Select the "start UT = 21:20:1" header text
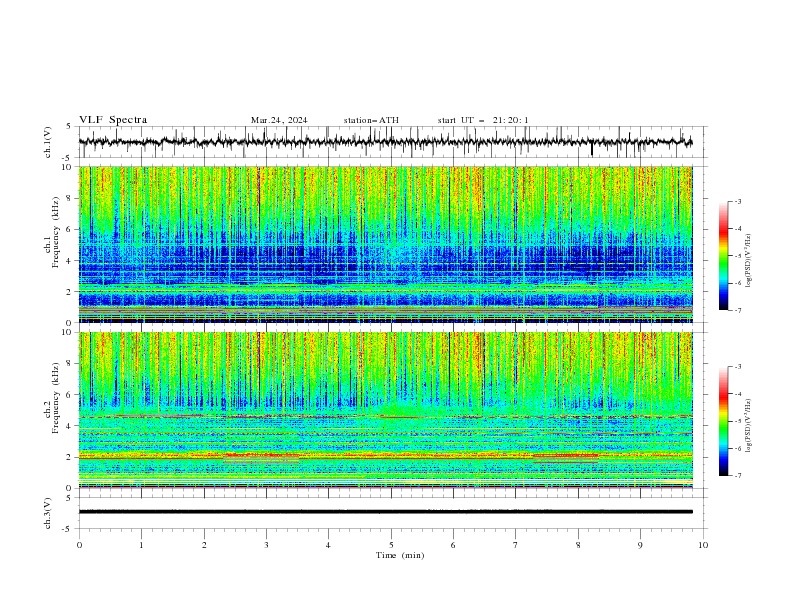792x612 pixels. tap(483, 120)
